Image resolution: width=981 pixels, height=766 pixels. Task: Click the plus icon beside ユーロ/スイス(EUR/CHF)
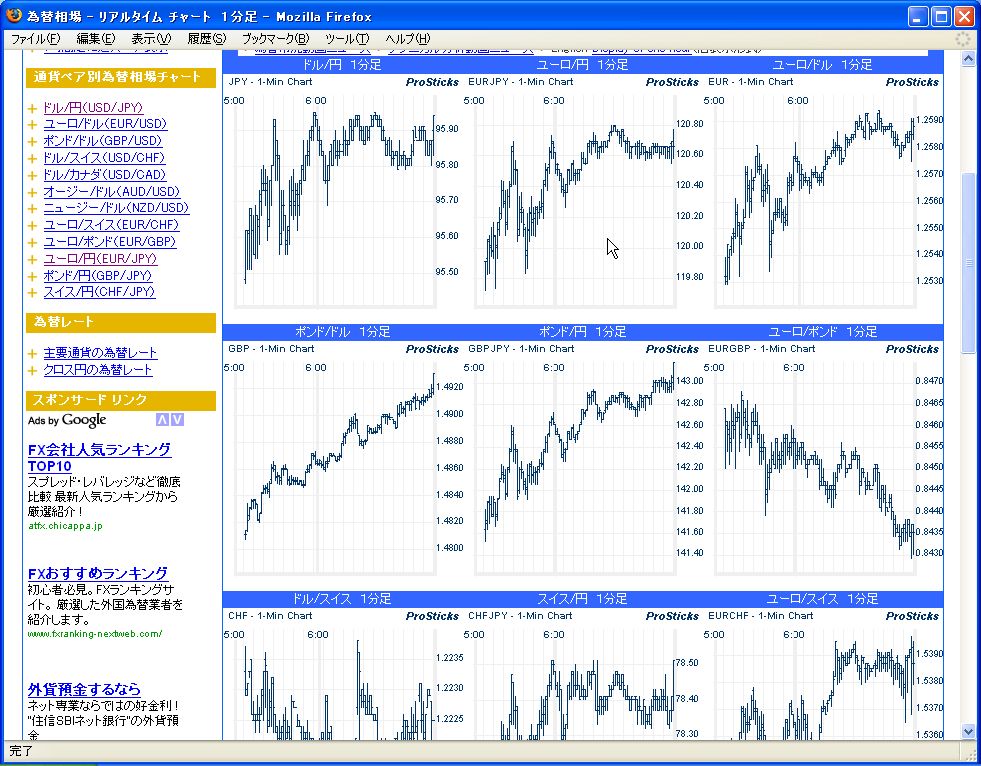coord(33,226)
